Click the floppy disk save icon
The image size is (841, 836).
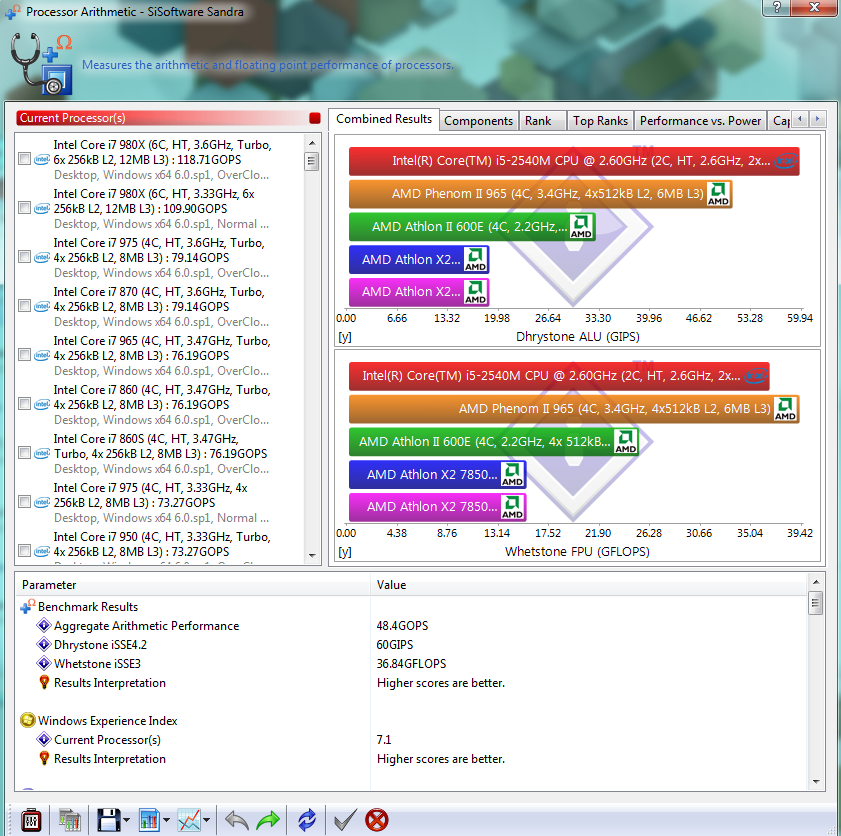[108, 819]
